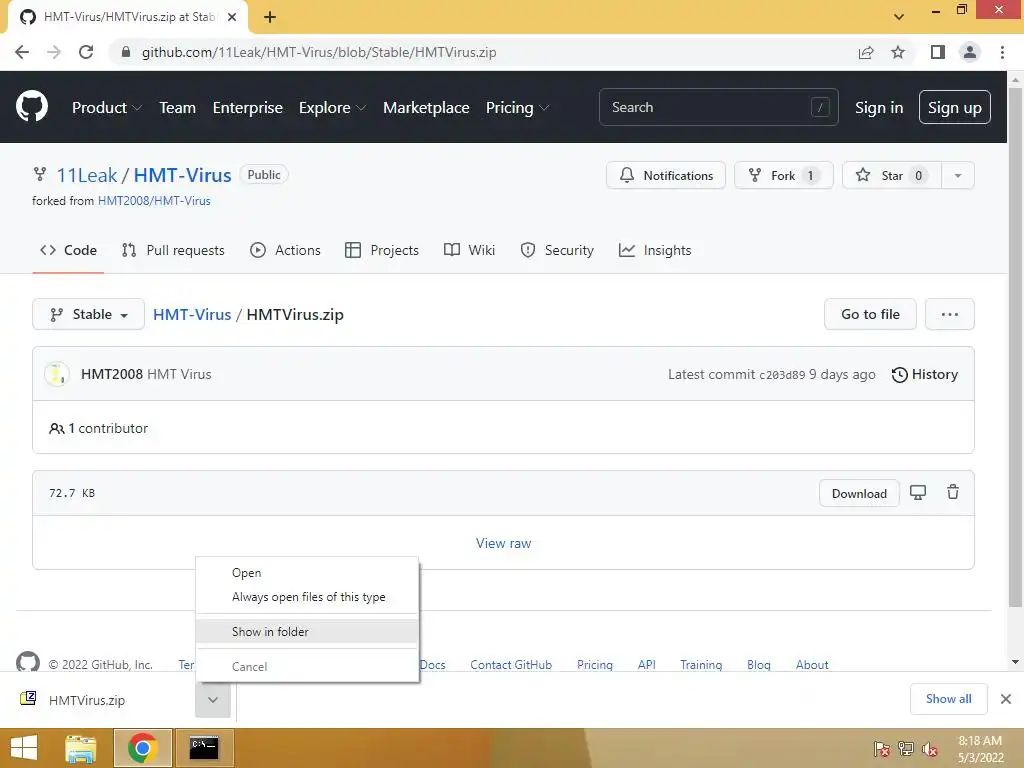Open a new browser tab
1024x768 pixels.
tap(270, 17)
